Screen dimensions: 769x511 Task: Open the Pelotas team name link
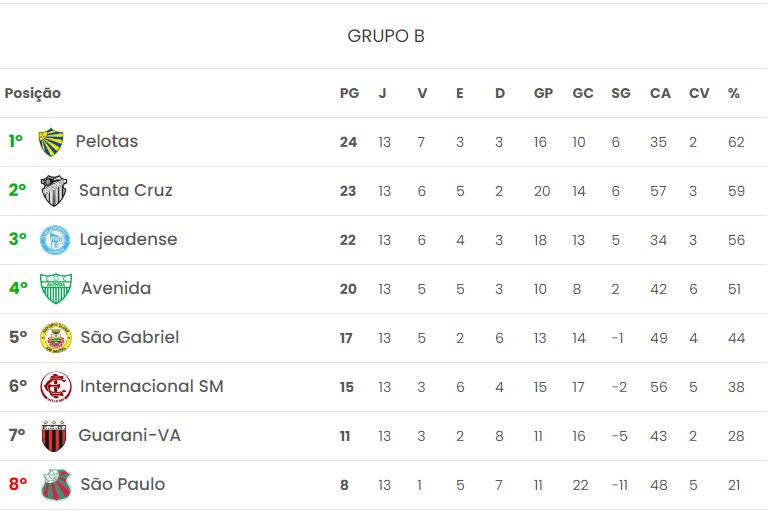tap(107, 142)
